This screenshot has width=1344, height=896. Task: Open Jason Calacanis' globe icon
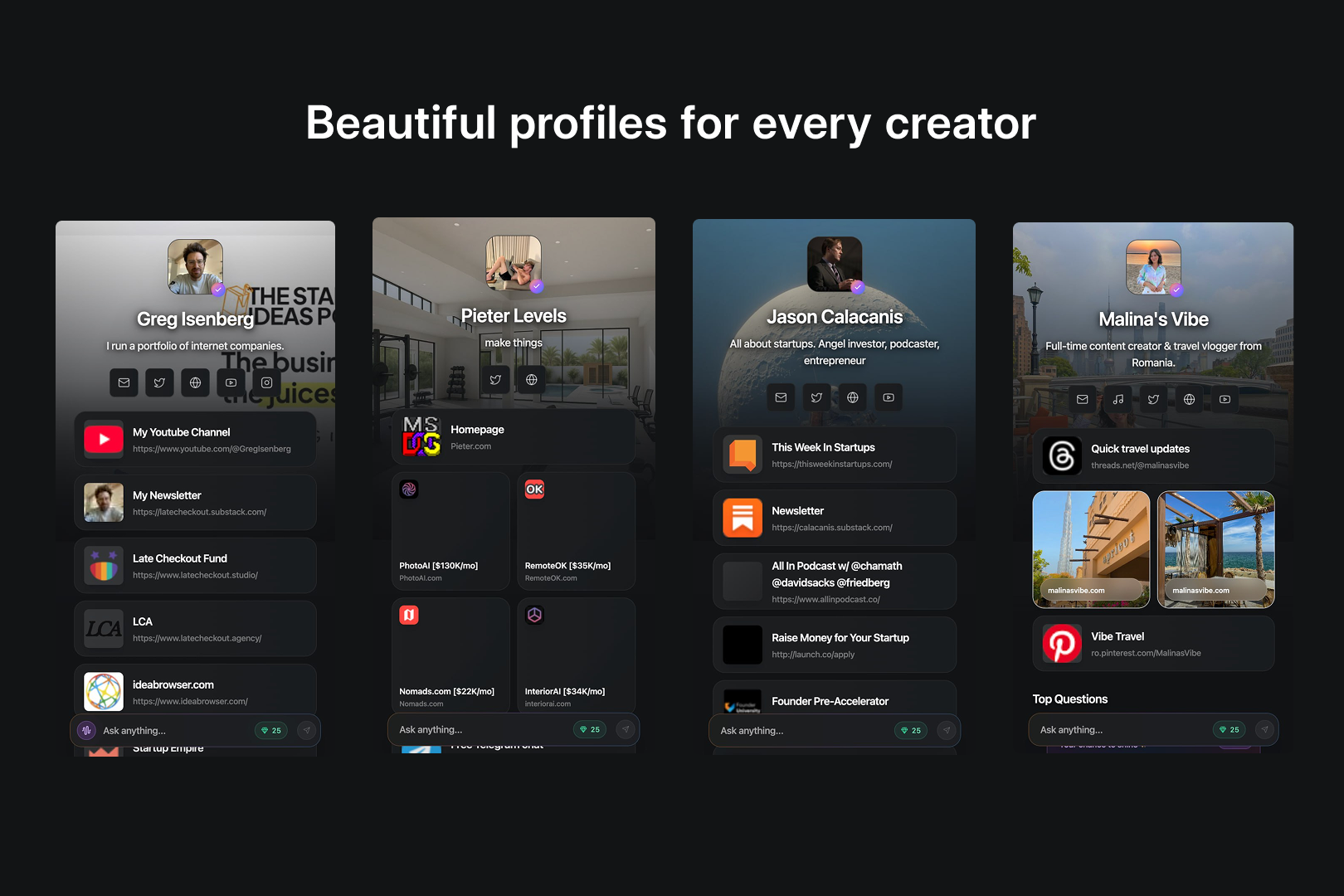coord(852,397)
